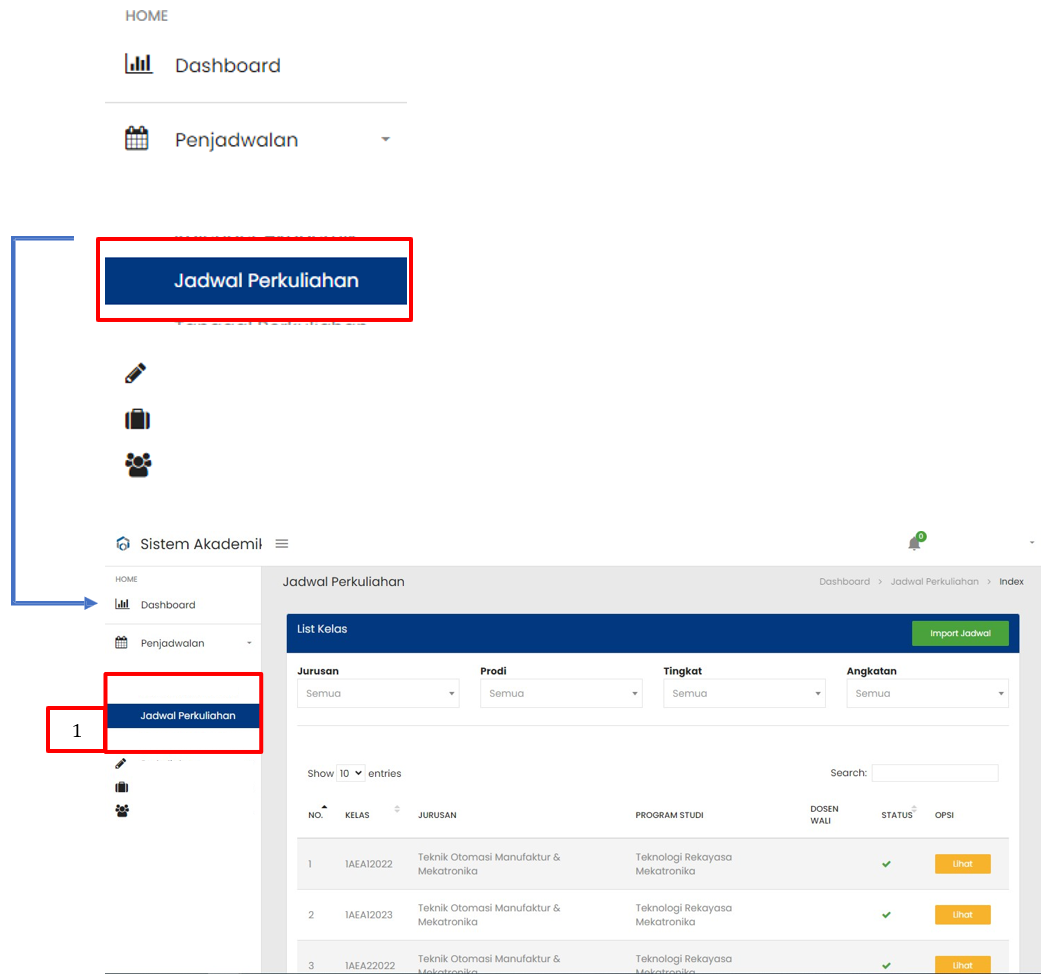Open the Tingkat filter dropdown
This screenshot has height=980, width=1060.
744,693
